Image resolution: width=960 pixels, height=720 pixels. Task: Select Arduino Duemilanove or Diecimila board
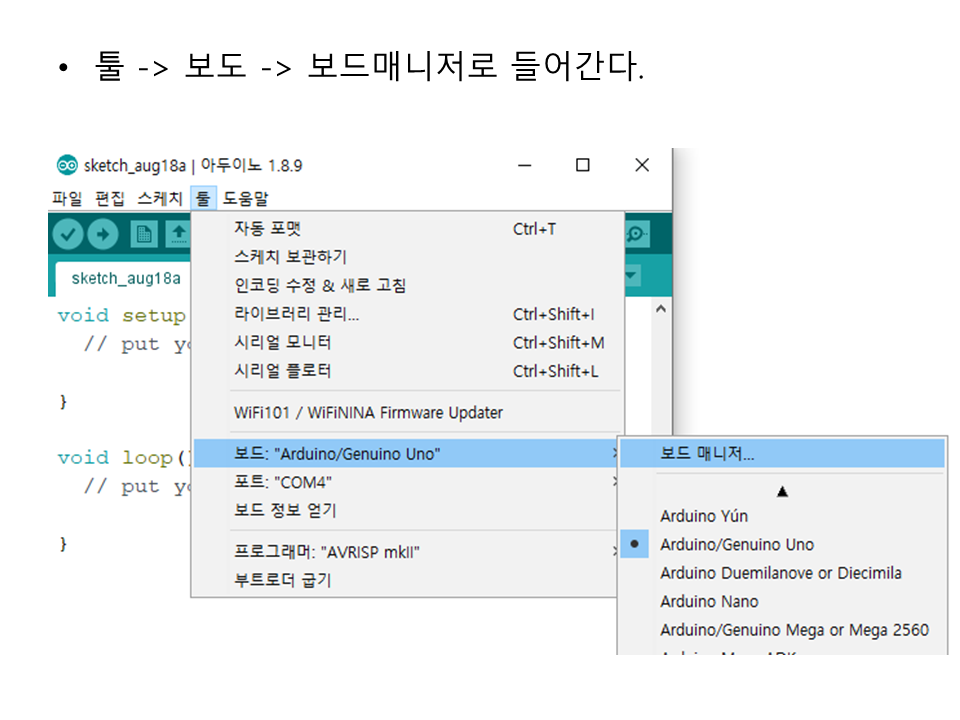[x=782, y=573]
